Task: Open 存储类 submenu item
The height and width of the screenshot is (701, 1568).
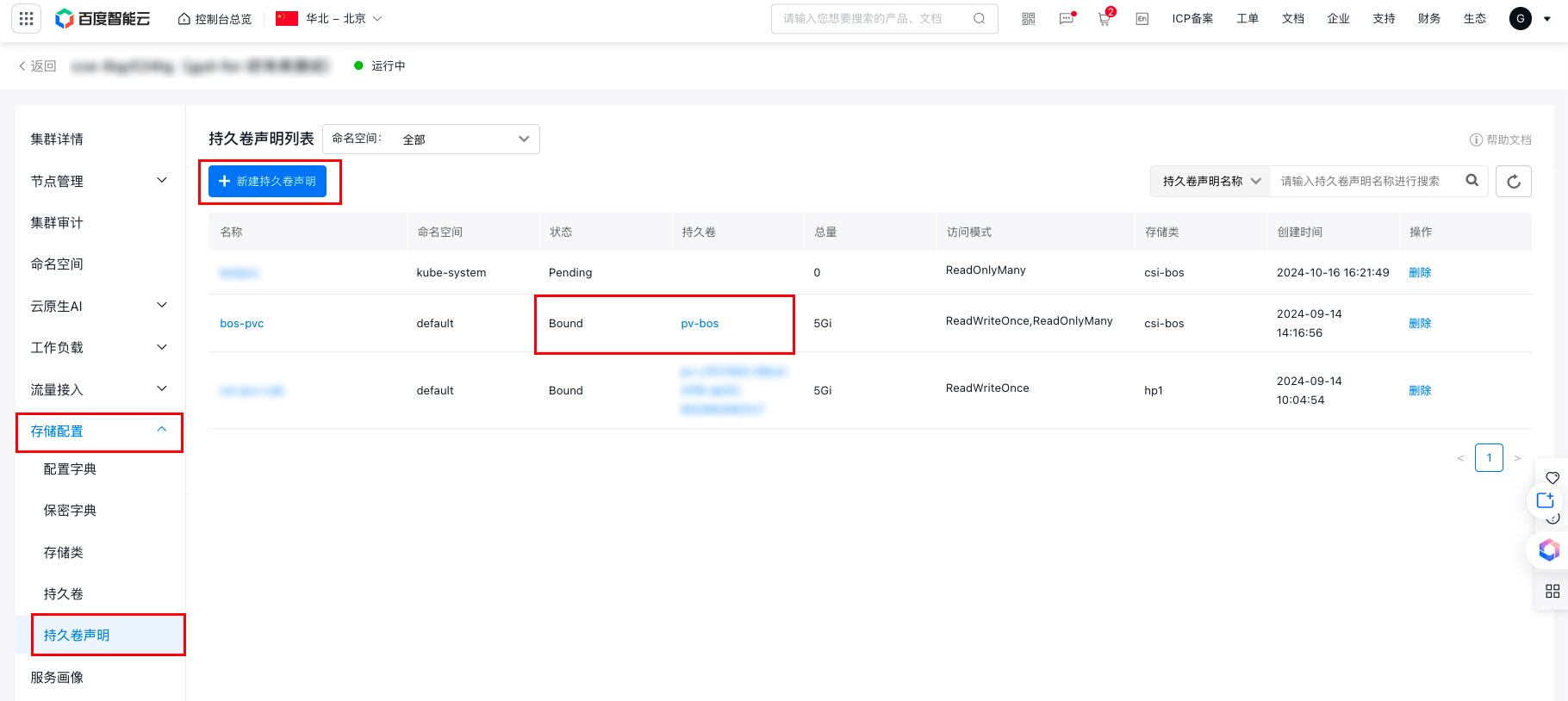Action: pos(64,553)
